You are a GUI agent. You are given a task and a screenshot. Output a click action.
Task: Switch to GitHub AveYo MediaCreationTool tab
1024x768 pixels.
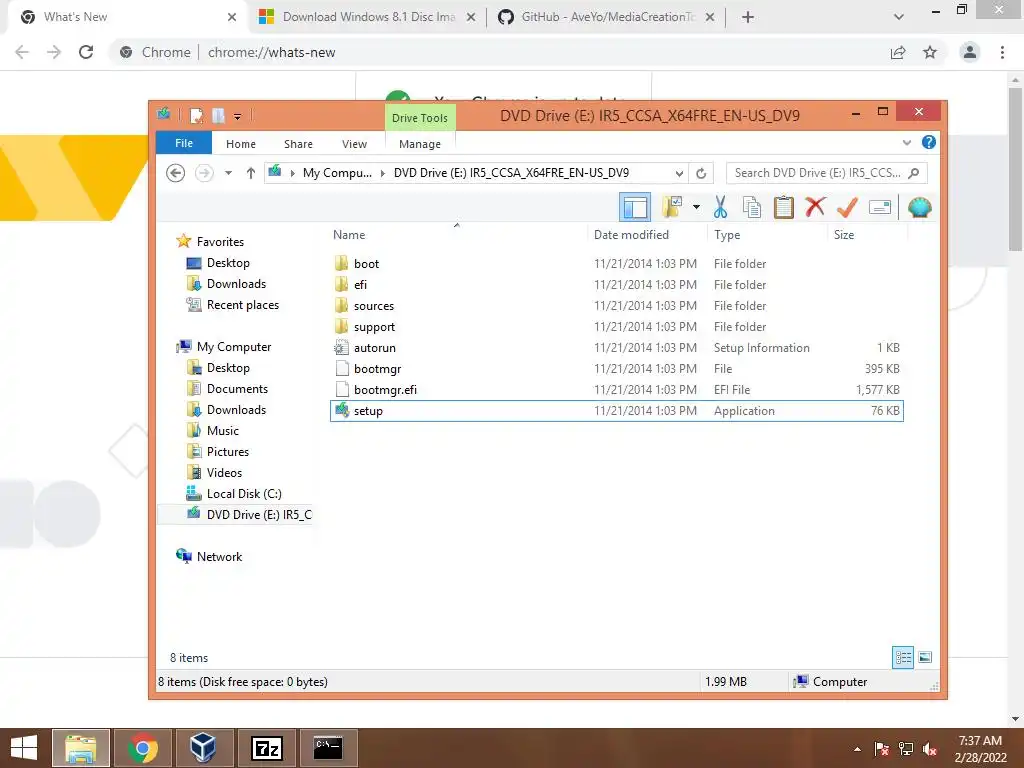[x=606, y=17]
